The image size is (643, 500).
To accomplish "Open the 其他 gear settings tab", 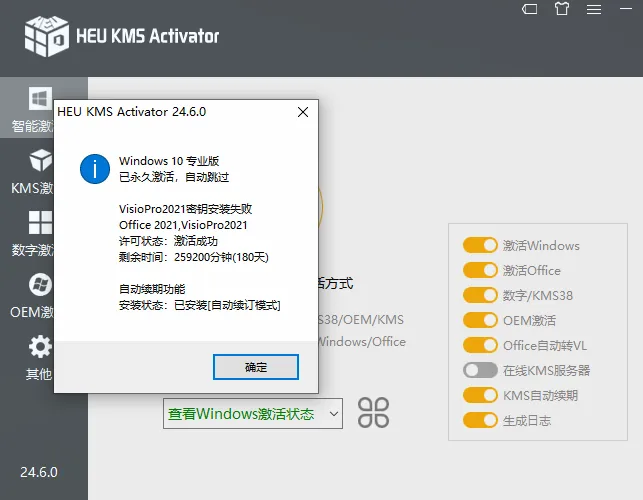I will point(40,347).
